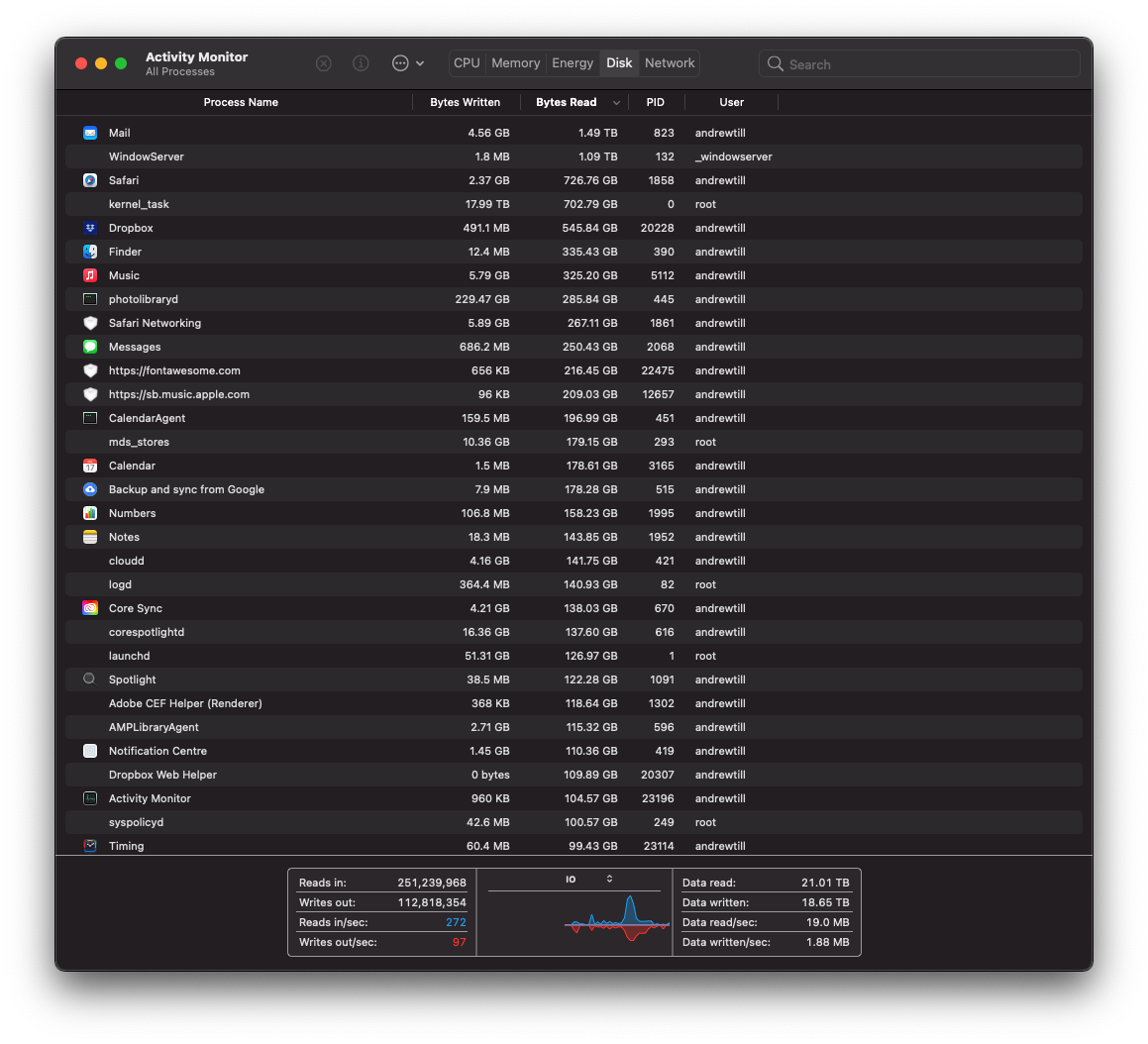Click the Finder face icon
Image resolution: width=1148 pixels, height=1044 pixels.
[90, 252]
